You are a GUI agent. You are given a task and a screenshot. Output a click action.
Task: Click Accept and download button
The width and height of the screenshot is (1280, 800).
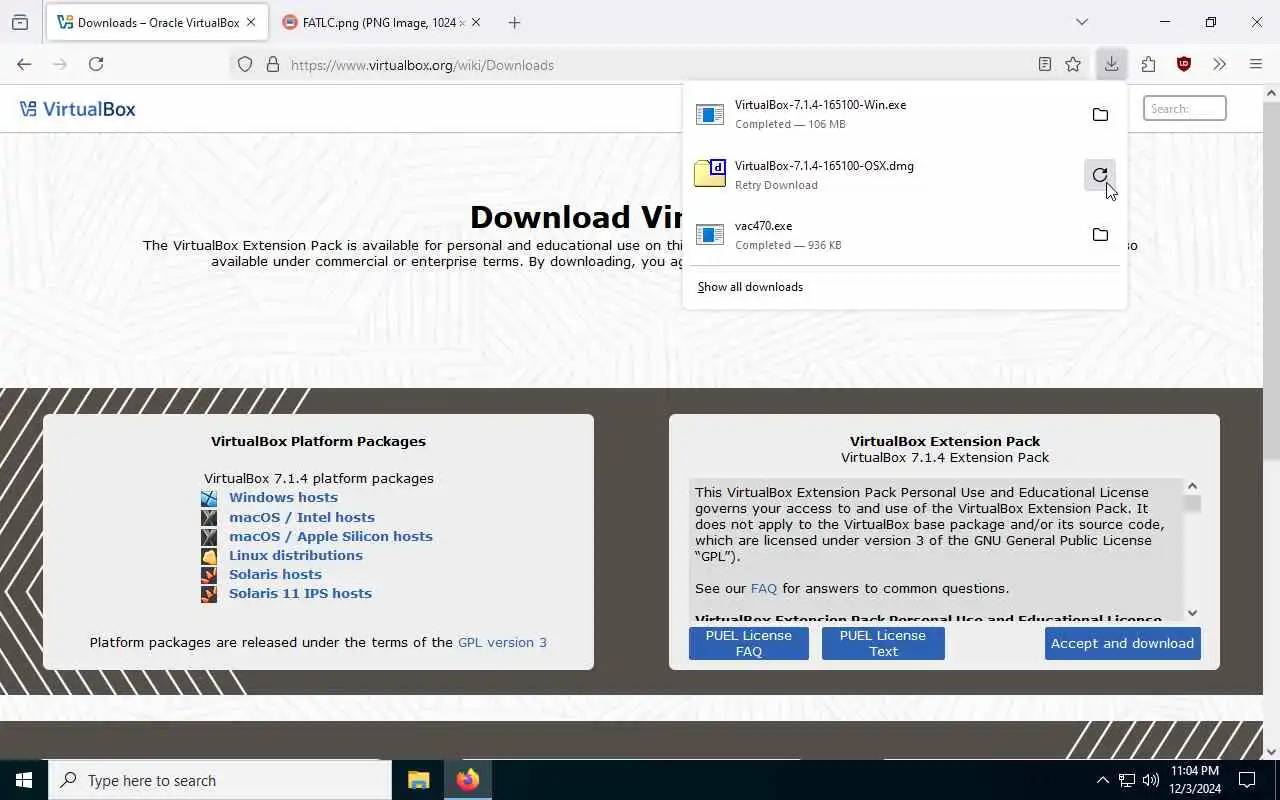1122,643
